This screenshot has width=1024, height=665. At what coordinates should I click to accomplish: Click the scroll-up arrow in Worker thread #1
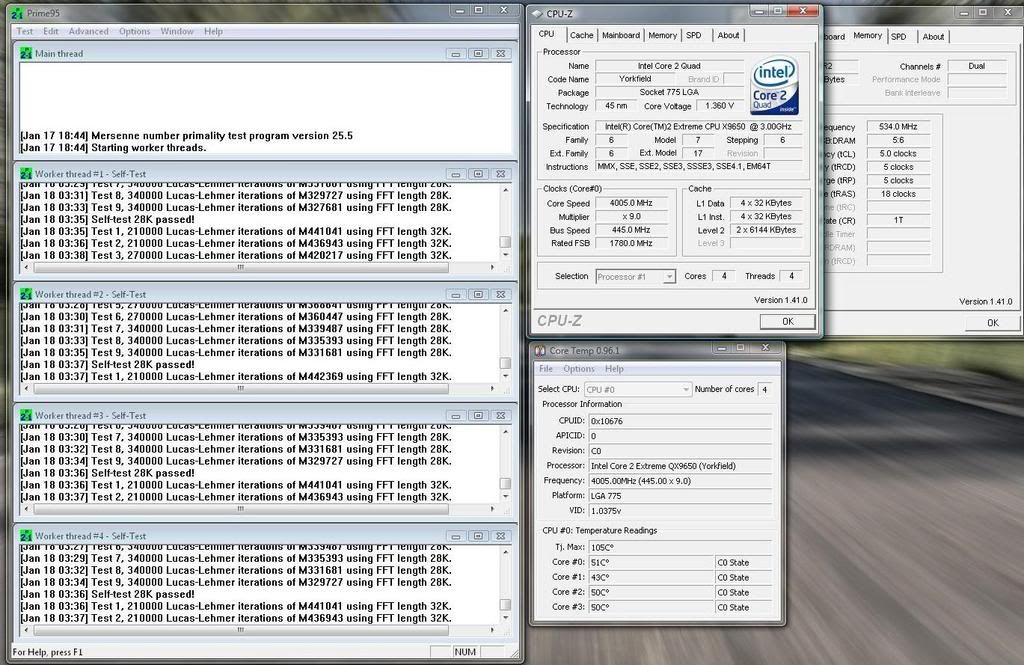pos(505,190)
